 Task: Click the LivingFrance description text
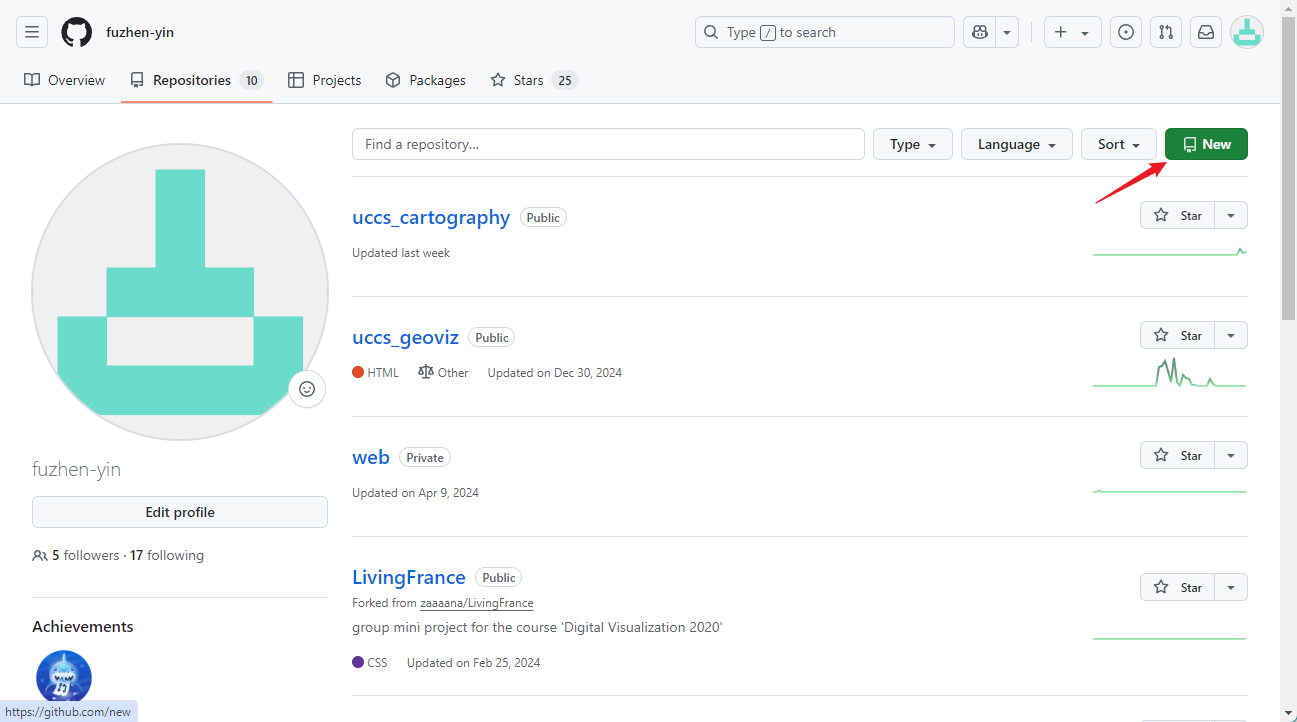[x=537, y=627]
